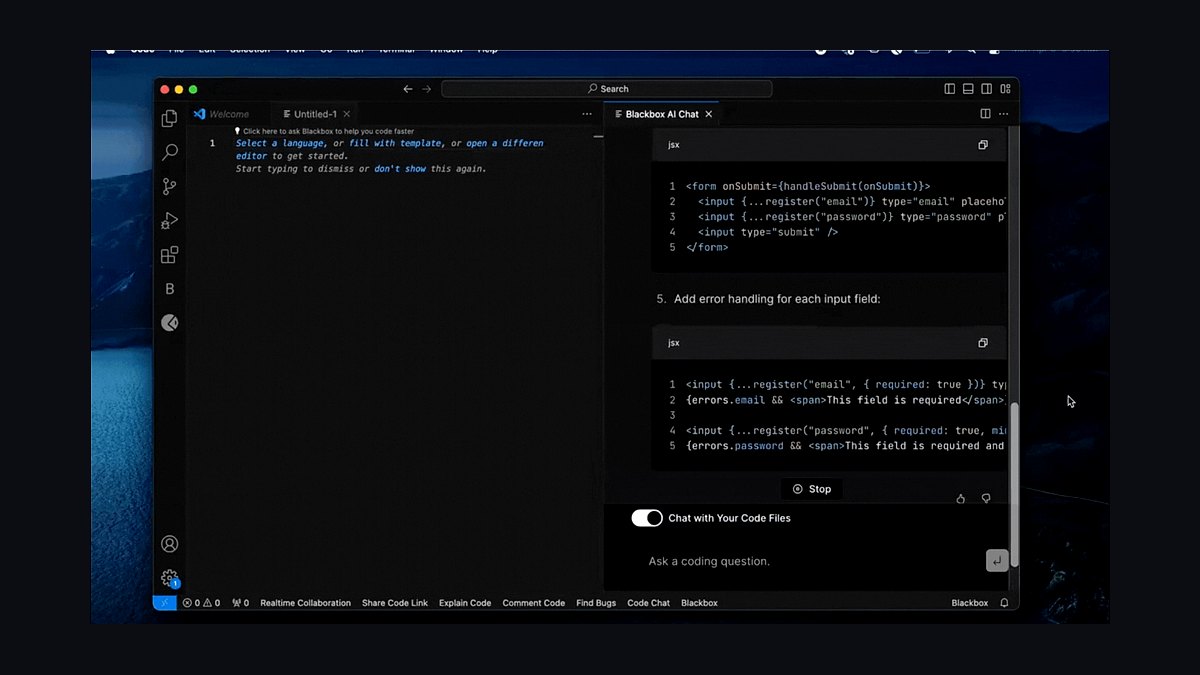This screenshot has width=1200, height=675.
Task: Click the Search command center bar
Action: coord(606,89)
